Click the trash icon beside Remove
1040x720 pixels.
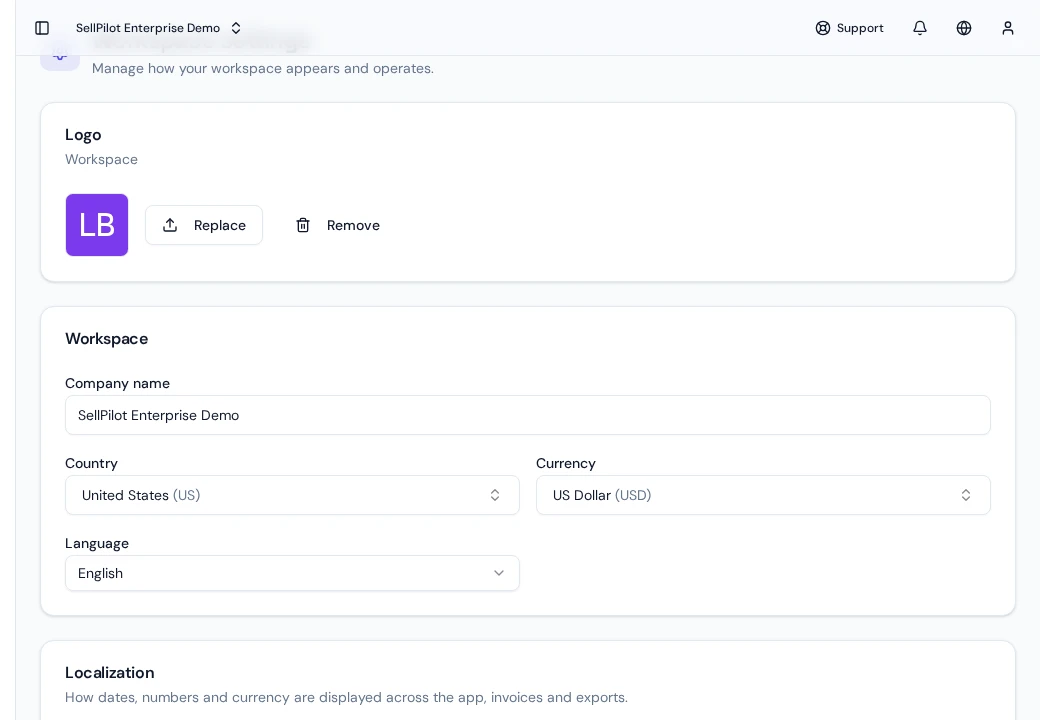(x=302, y=225)
